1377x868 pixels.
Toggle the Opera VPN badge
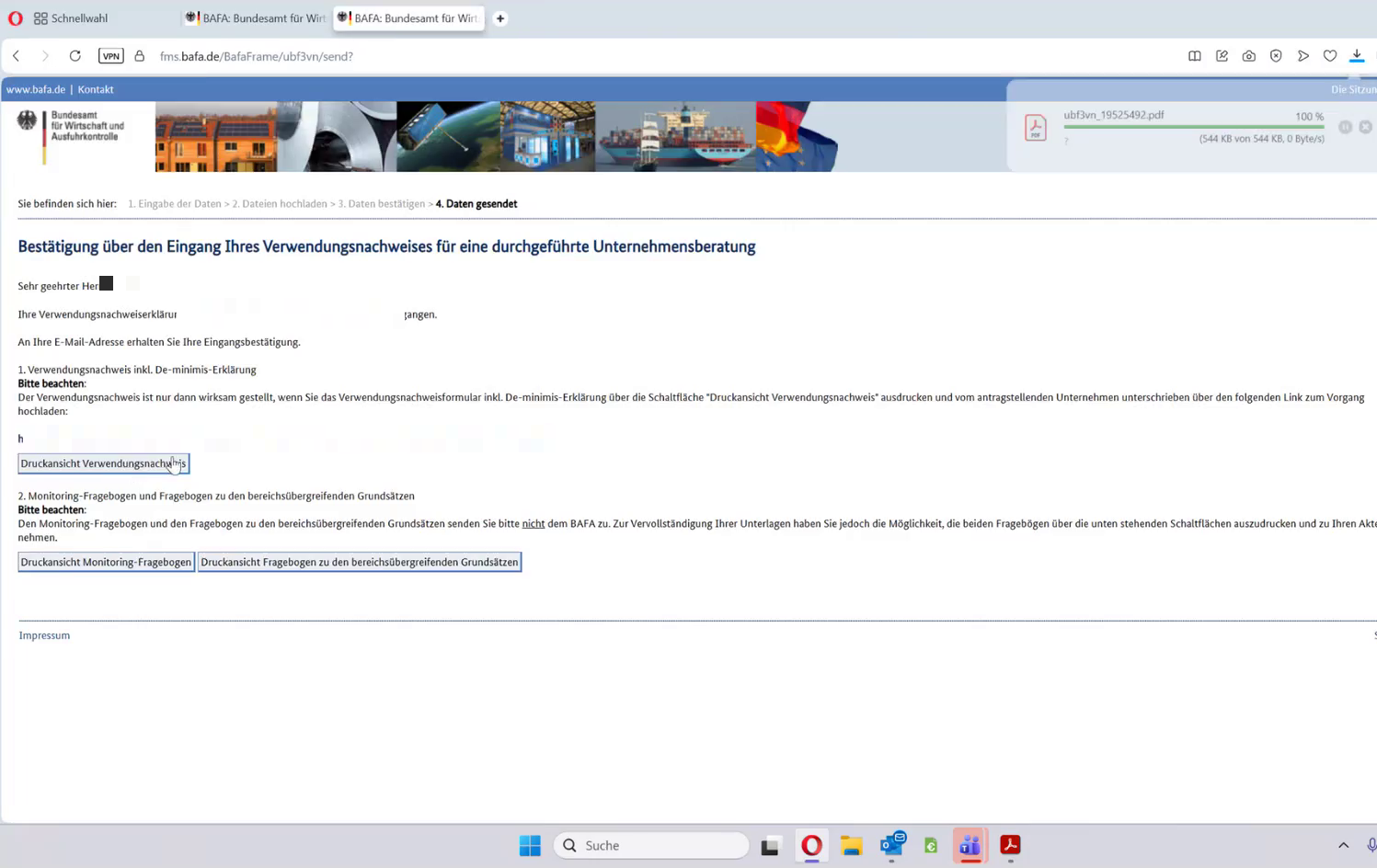click(x=111, y=56)
